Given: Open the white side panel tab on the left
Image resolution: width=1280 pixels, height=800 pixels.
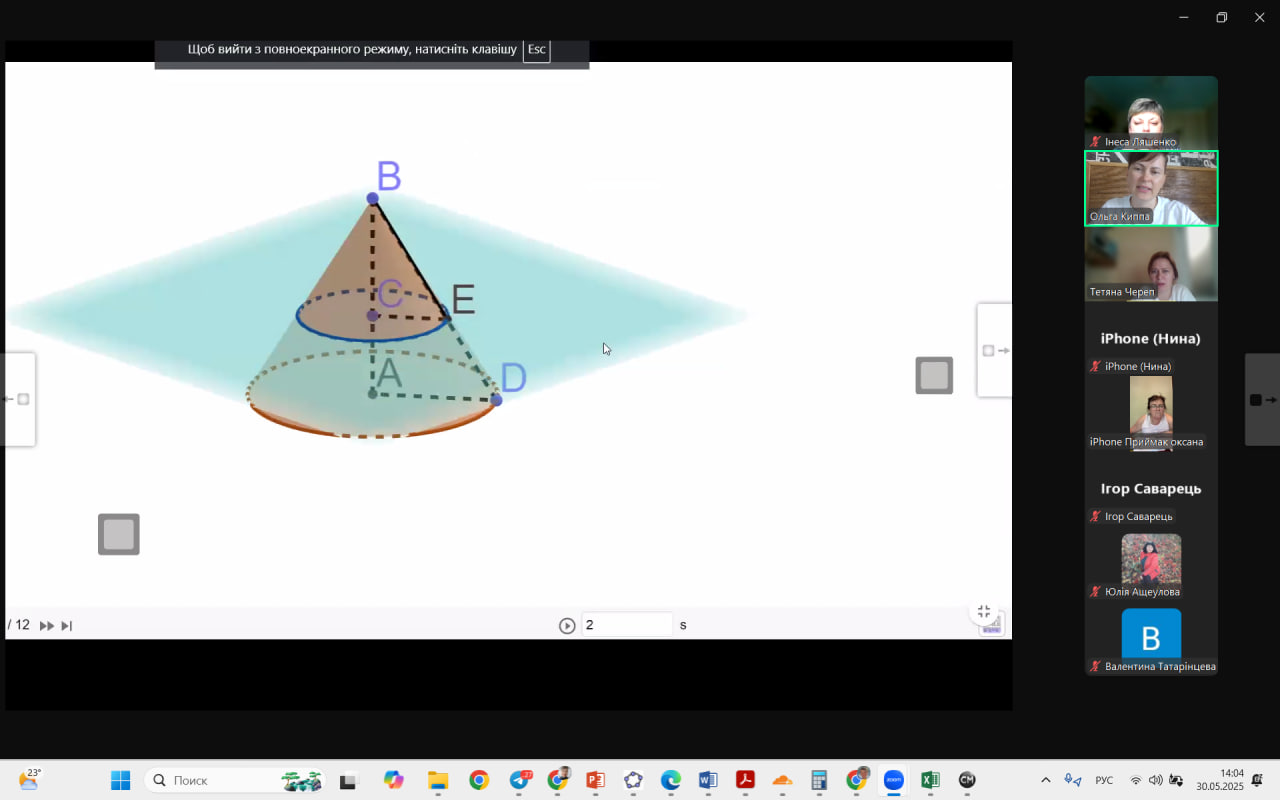Looking at the screenshot, I should [18, 399].
